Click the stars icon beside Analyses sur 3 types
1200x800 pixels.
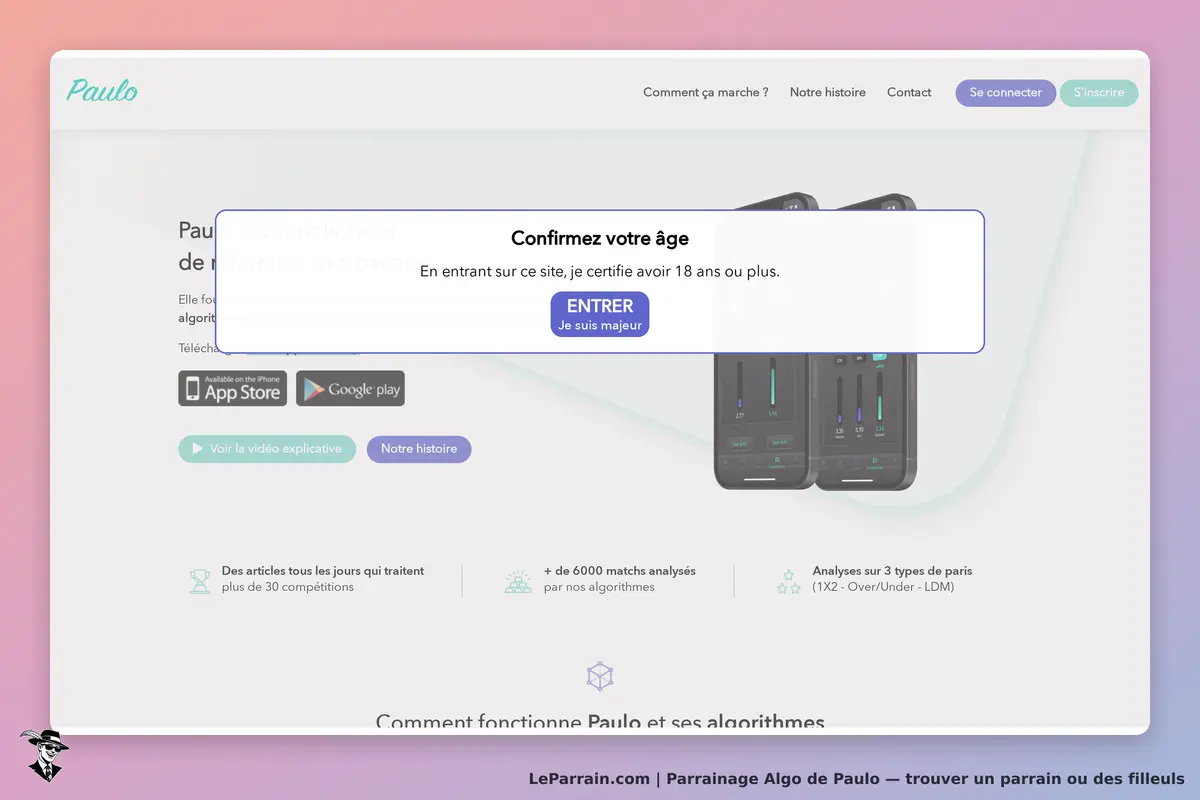coord(789,581)
